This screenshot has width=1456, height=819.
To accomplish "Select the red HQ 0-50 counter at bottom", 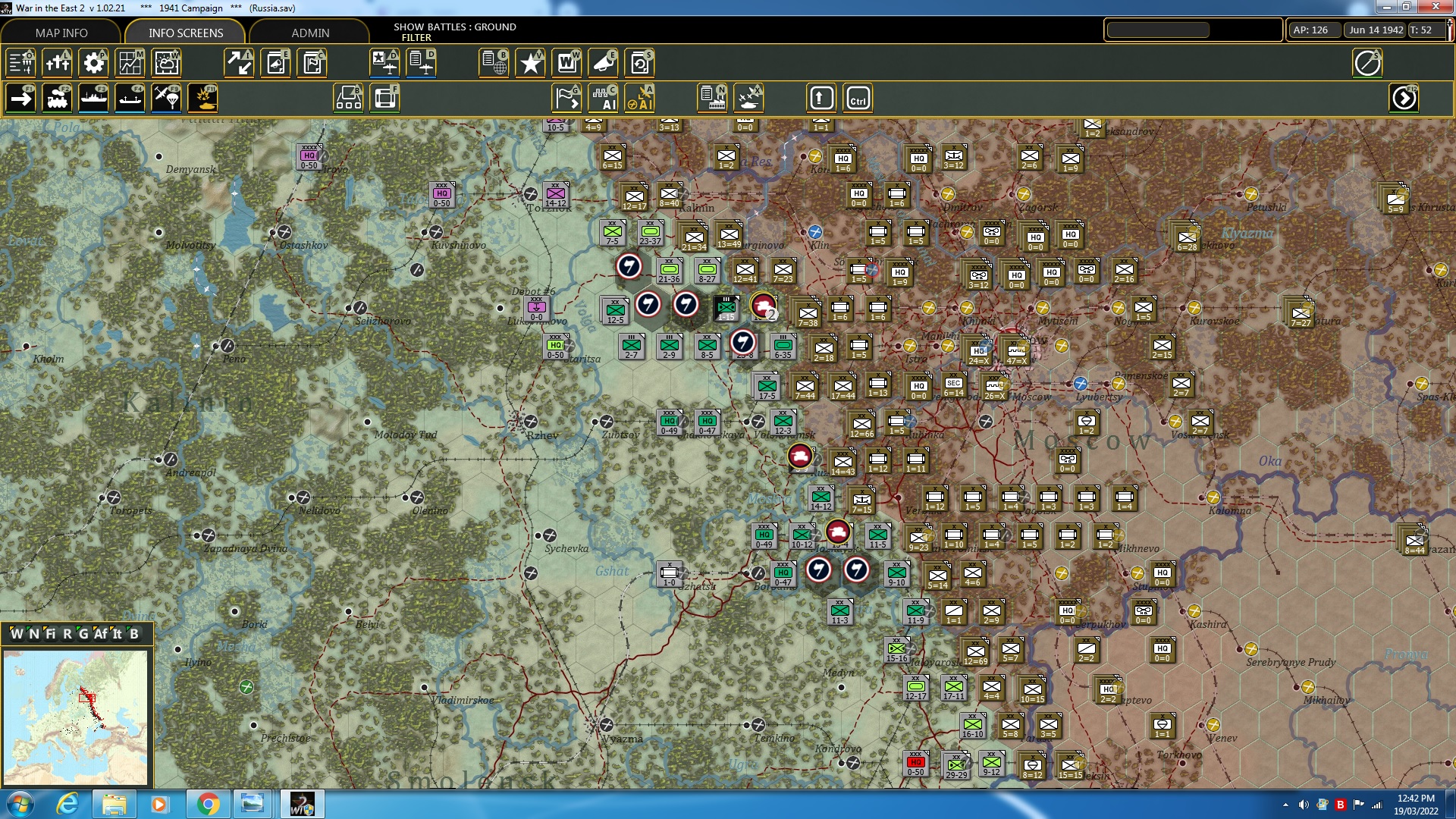I will click(x=916, y=764).
